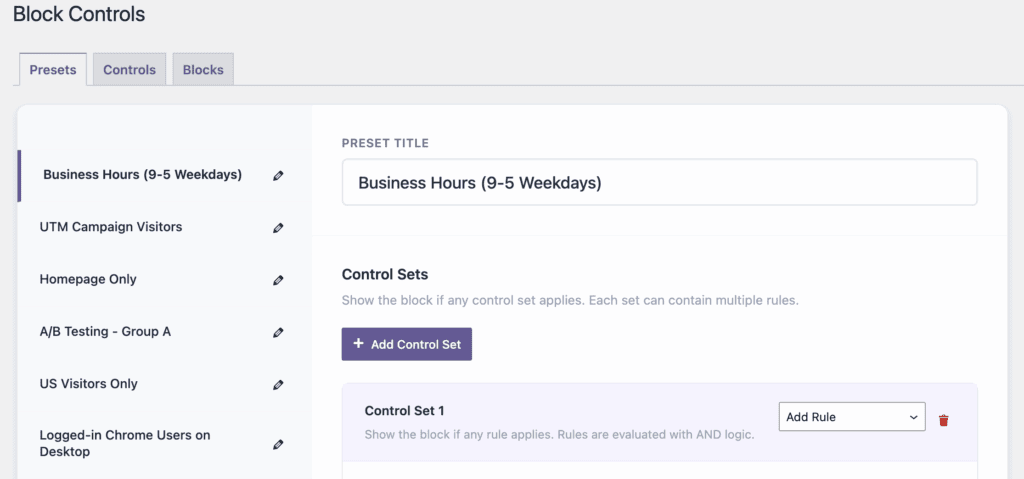This screenshot has height=479, width=1024.
Task: Open the US Visitors Only preset
Action: pos(89,384)
